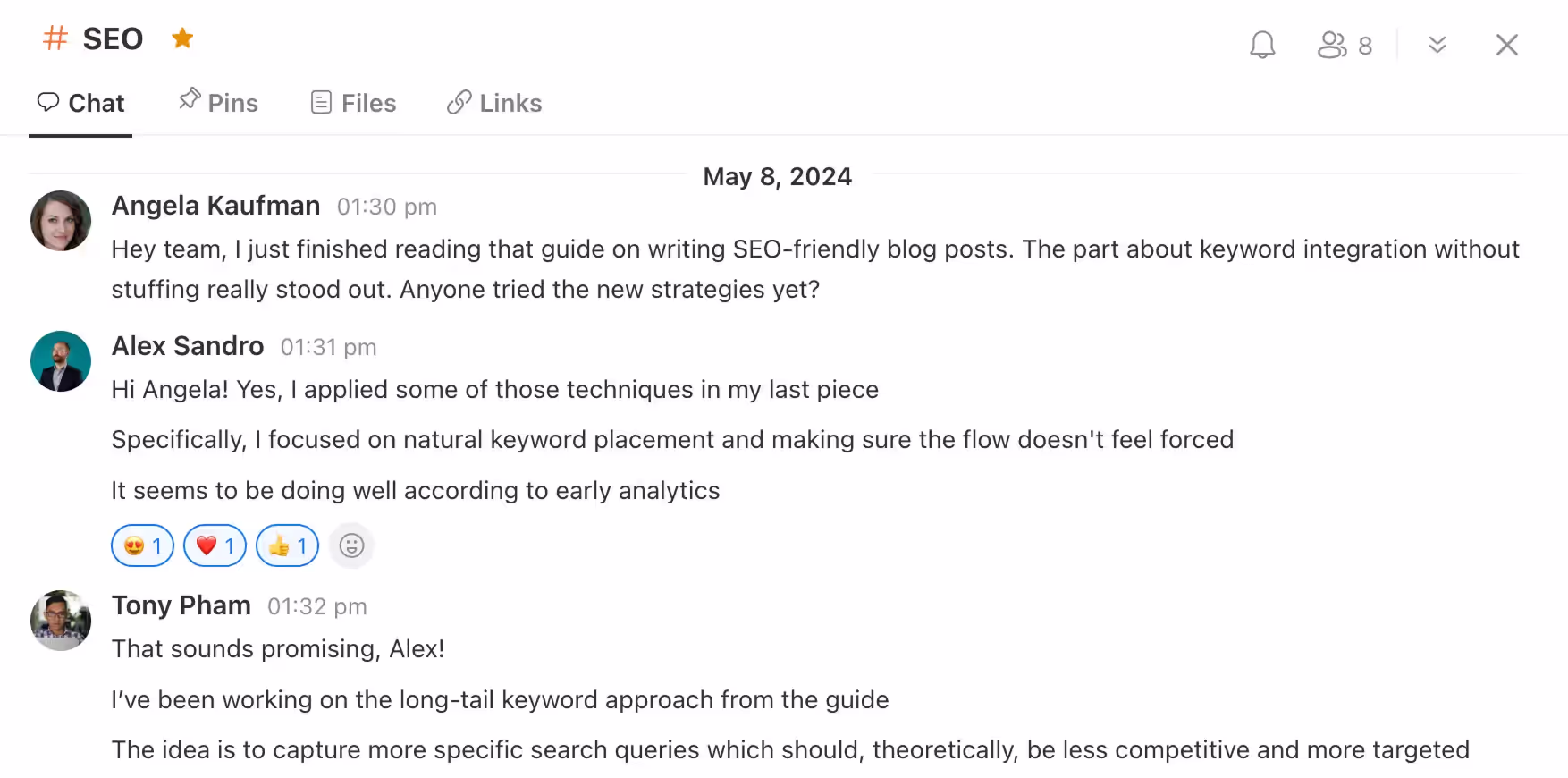Open notifications bell settings
The image size is (1568, 778).
(1261, 45)
